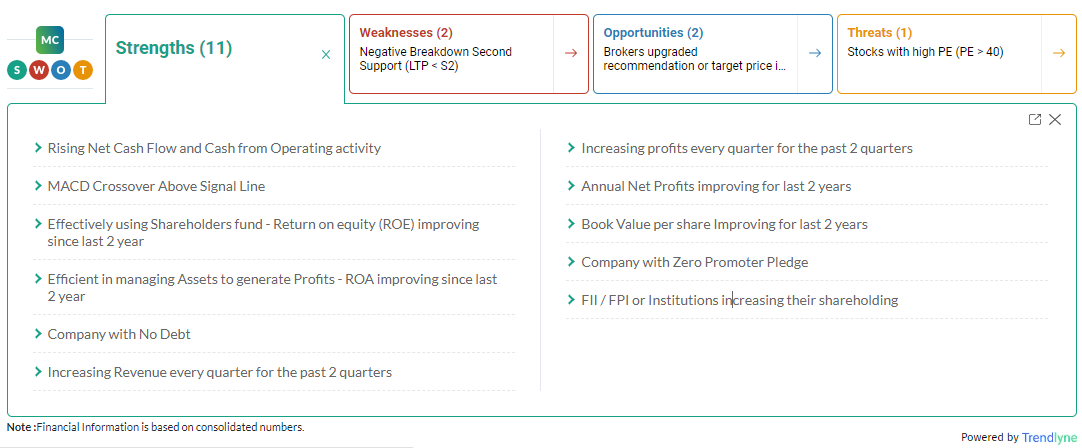Close the Strengths tab with teal X
The image size is (1082, 448).
326,55
